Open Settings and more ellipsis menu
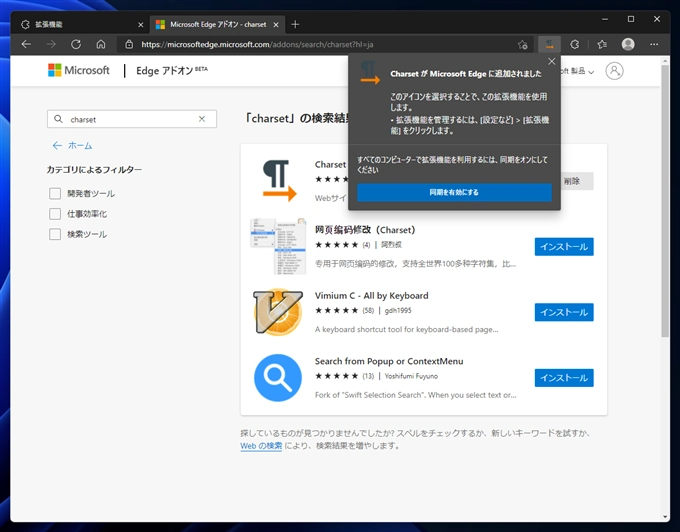This screenshot has height=532, width=680. (654, 44)
